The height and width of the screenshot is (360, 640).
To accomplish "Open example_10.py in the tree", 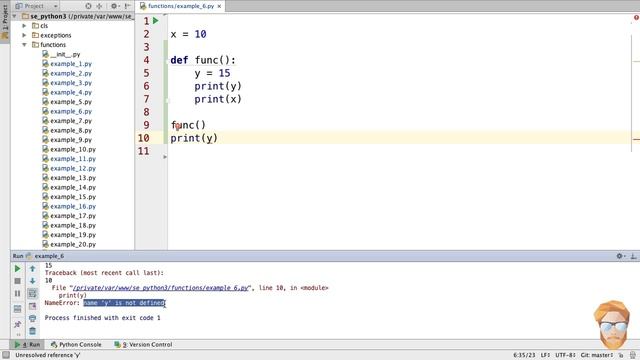I will pyautogui.click(x=69, y=149).
